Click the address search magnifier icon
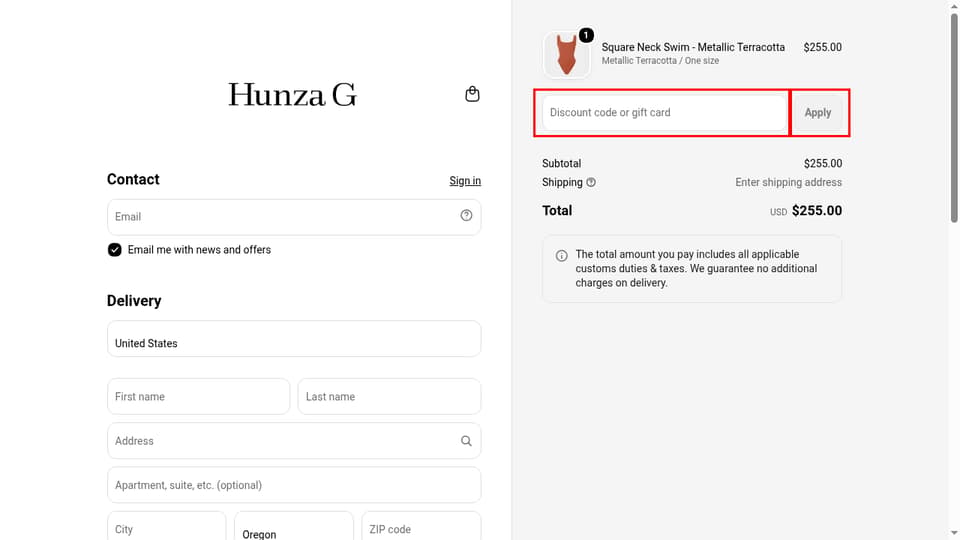The image size is (960, 540). click(x=466, y=441)
